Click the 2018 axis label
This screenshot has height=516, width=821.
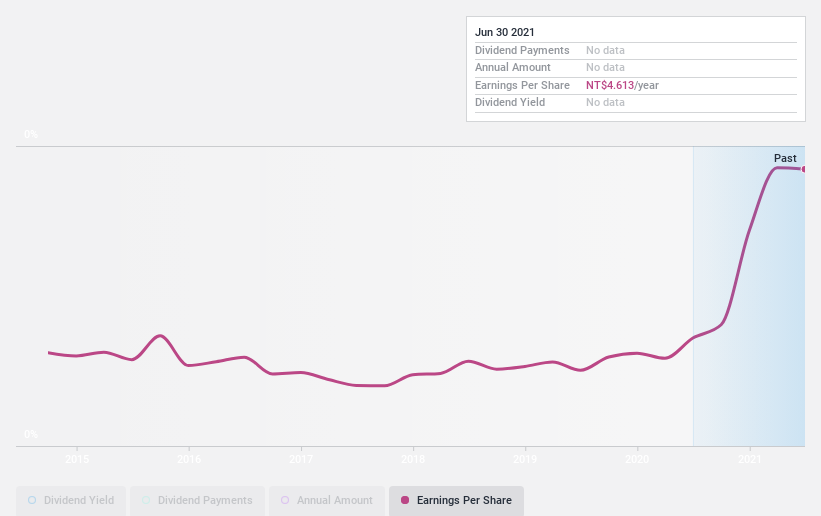[x=413, y=459]
